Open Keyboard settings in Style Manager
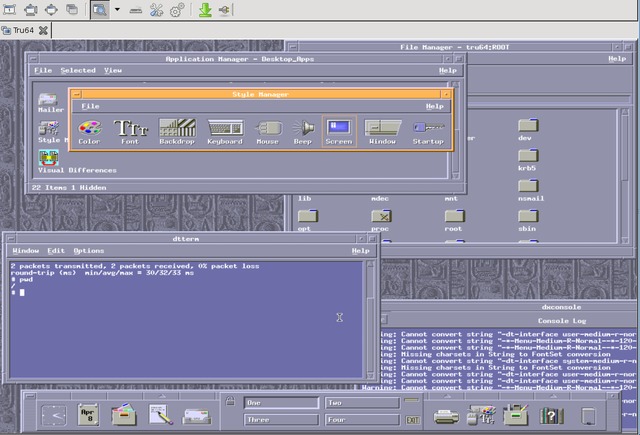This screenshot has width=640, height=435. [x=225, y=132]
